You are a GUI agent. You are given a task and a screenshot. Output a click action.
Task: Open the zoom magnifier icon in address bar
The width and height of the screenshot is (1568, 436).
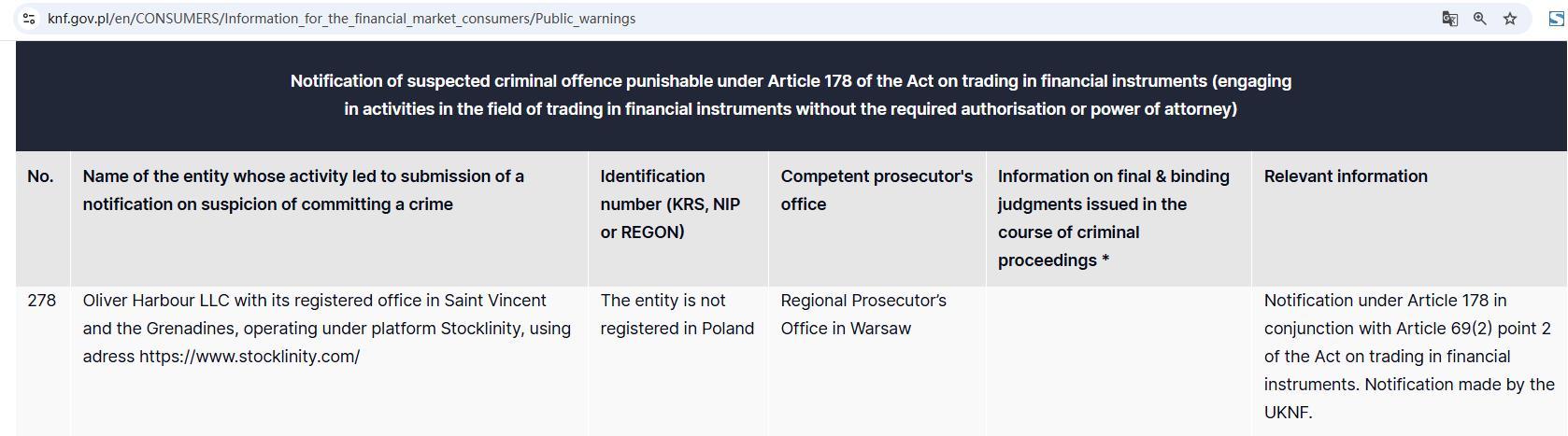click(x=1479, y=19)
